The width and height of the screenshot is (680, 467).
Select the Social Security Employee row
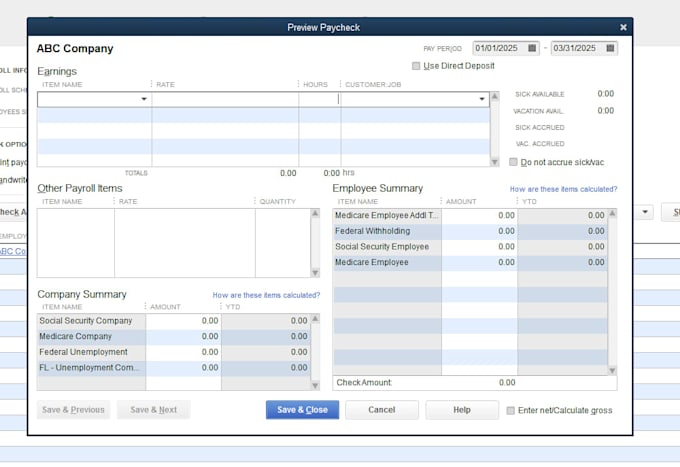coord(470,247)
